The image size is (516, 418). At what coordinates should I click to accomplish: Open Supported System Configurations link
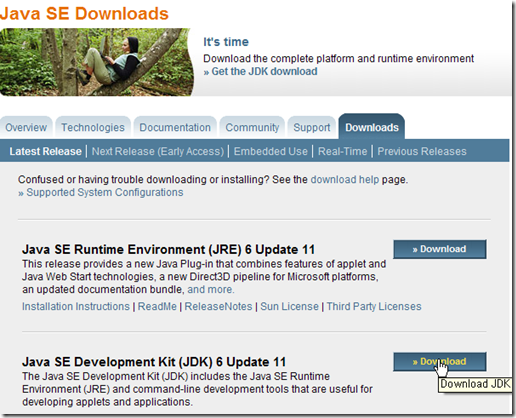click(x=101, y=192)
